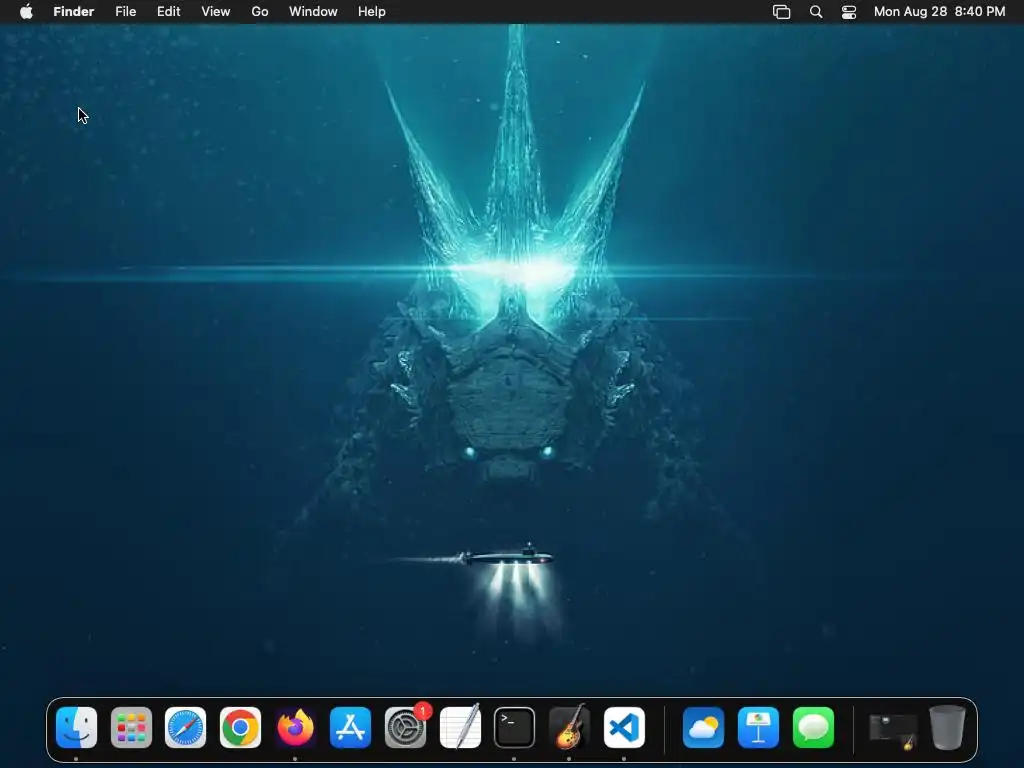Open the Help menu
Viewport: 1024px width, 768px height.
[372, 11]
